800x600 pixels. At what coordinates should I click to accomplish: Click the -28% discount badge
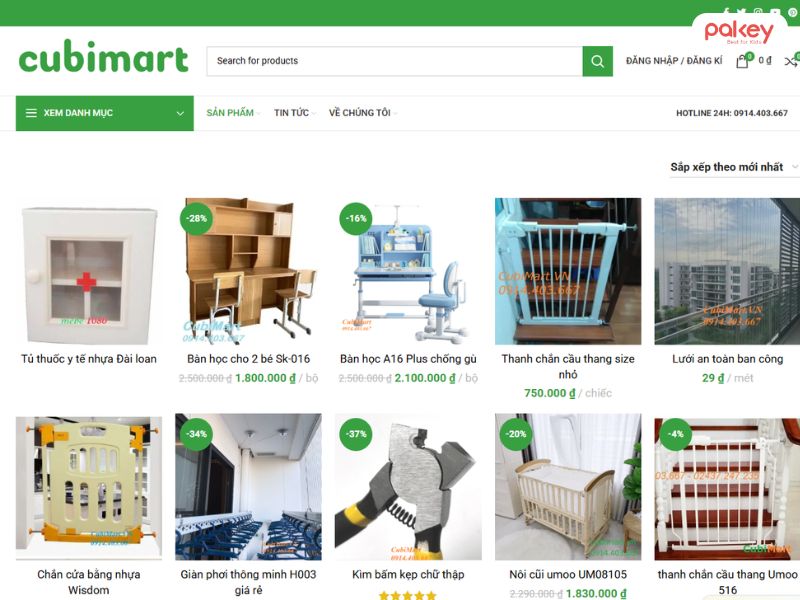(196, 218)
